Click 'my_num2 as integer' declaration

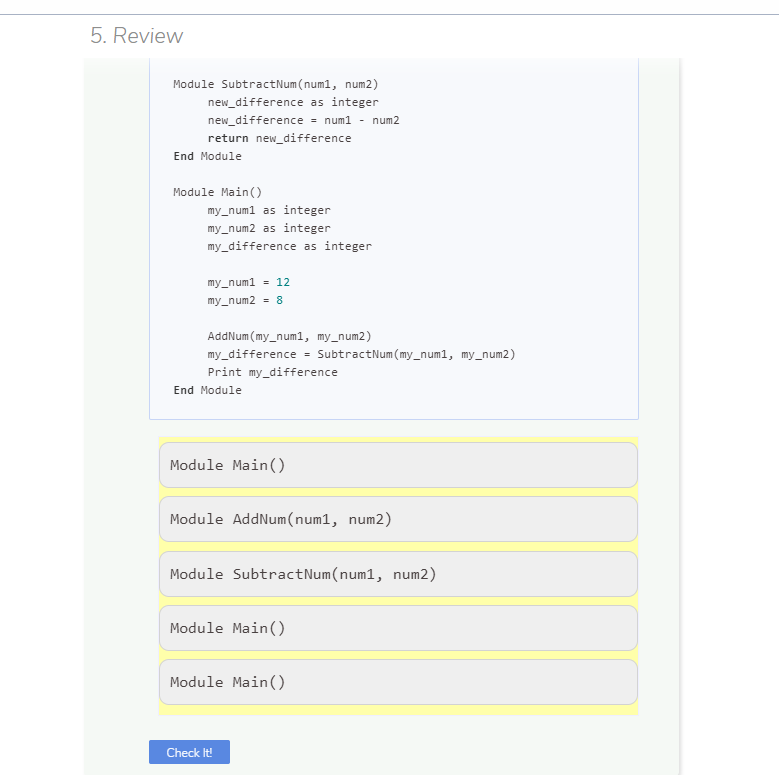pos(269,228)
